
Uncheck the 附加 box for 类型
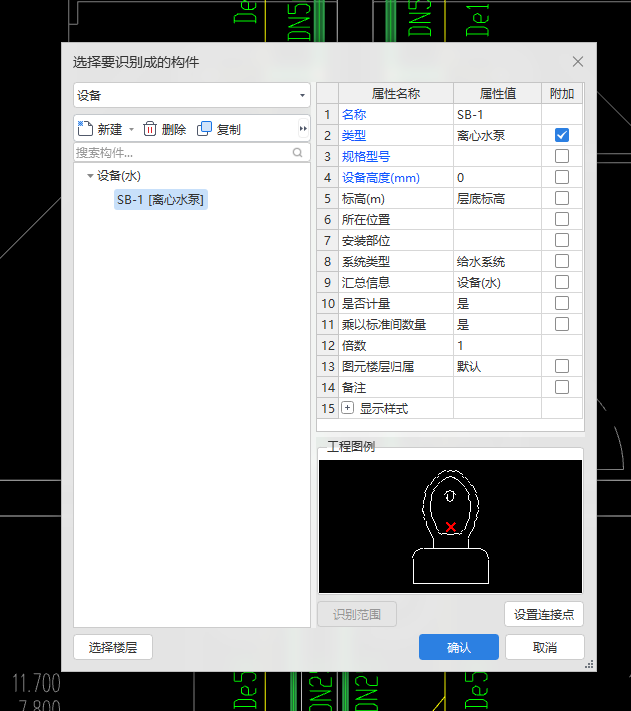(562, 135)
